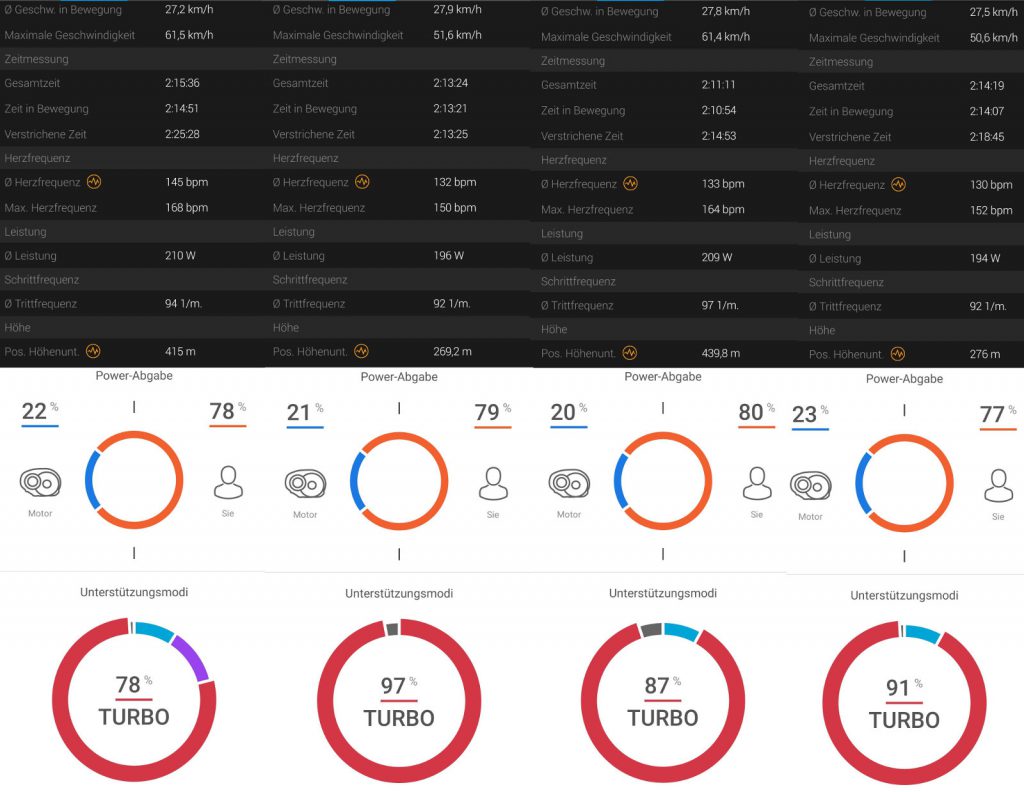Tap the 91% TURBO label inside the ring
The height and width of the screenshot is (792, 1024).
(904, 703)
